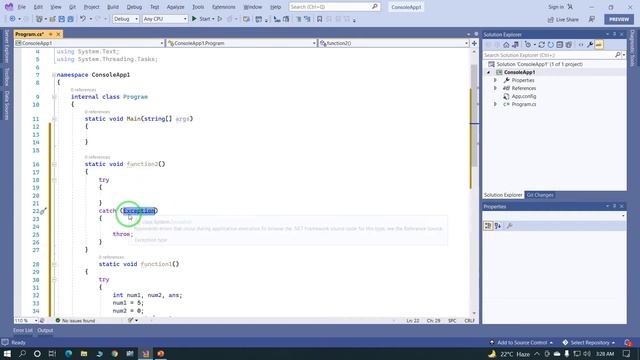The width and height of the screenshot is (640, 360).
Task: Click the split editor plus icon
Action: [x=474, y=43]
